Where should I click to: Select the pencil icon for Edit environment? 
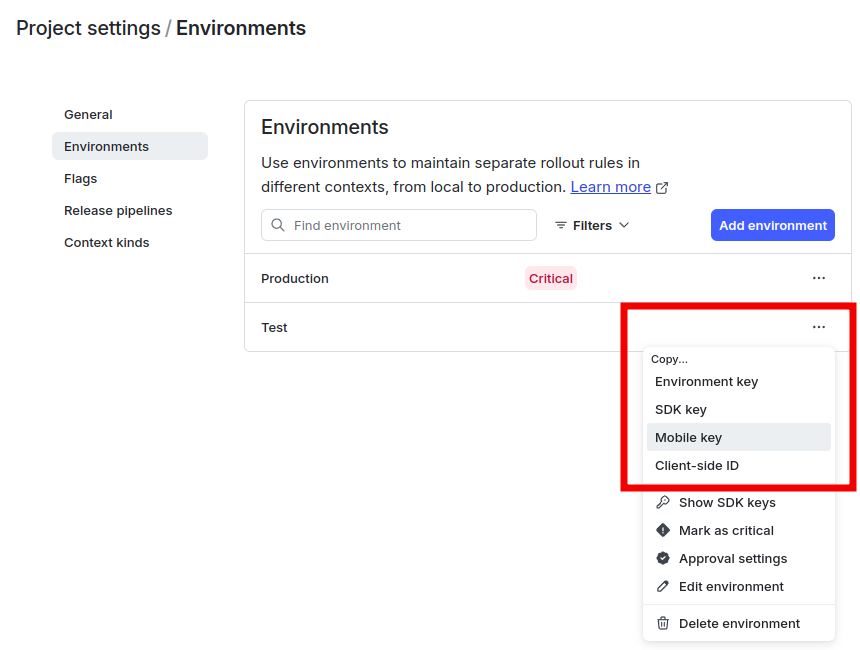tap(663, 586)
